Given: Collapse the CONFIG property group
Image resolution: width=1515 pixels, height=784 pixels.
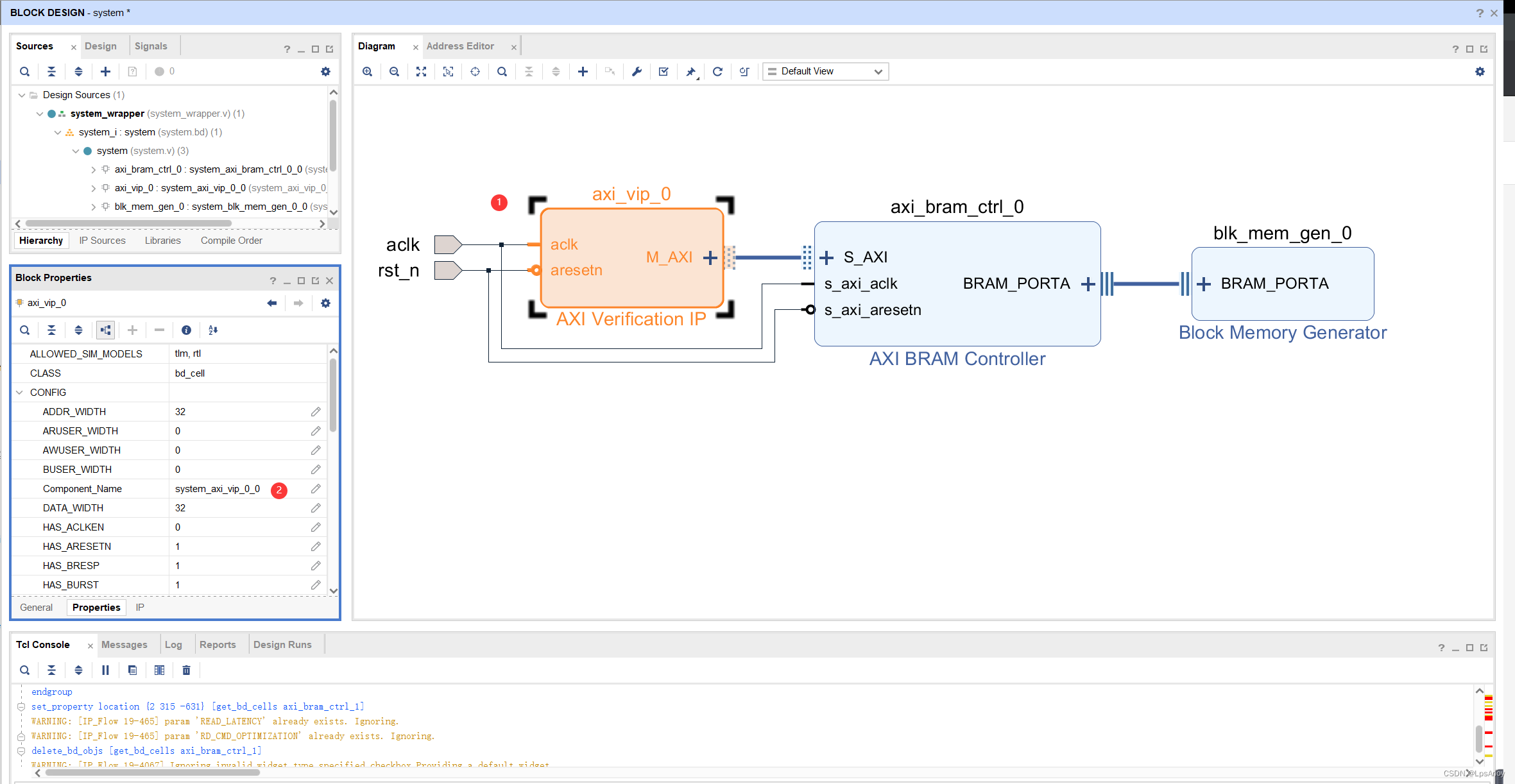Looking at the screenshot, I should [19, 392].
